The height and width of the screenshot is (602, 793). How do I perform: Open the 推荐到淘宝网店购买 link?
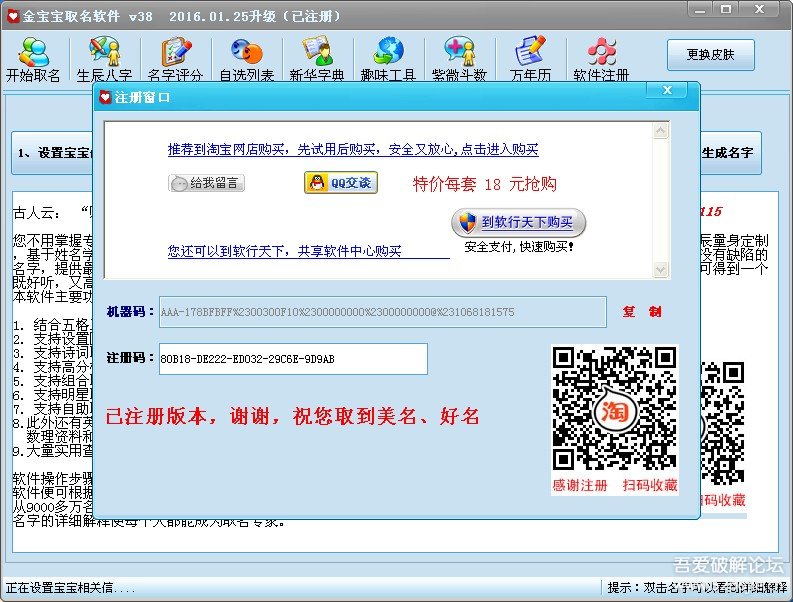point(353,150)
